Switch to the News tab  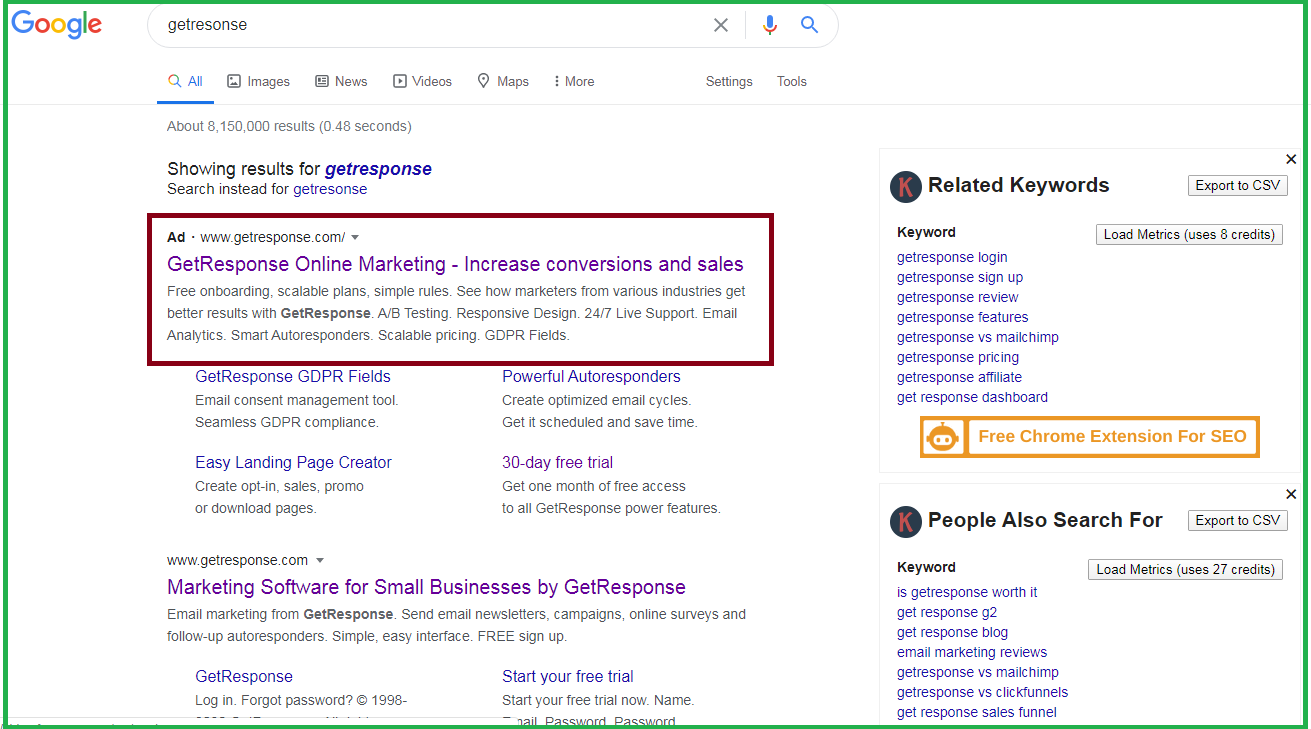point(341,82)
